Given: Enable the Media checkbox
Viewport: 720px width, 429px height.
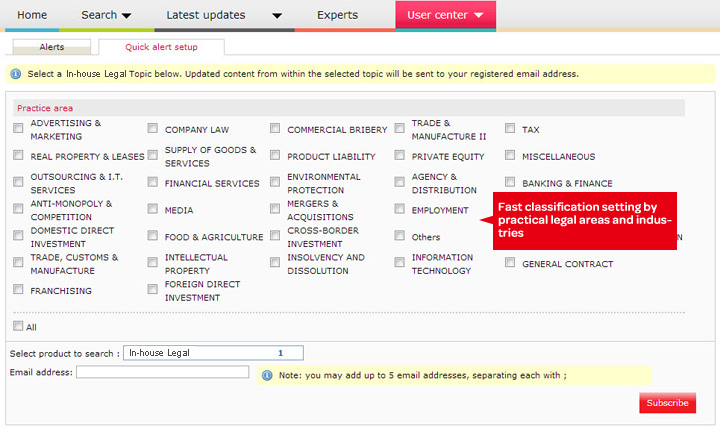Looking at the screenshot, I should coord(152,209).
